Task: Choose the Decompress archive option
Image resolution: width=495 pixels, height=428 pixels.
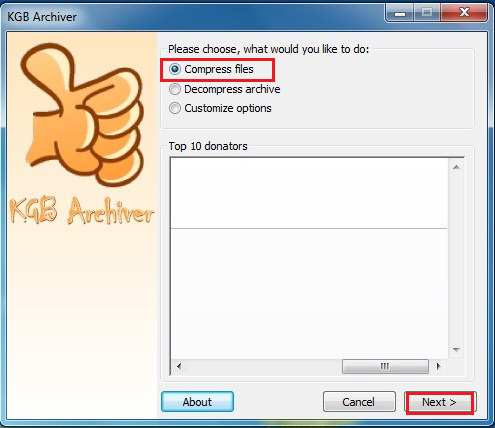Action: point(175,89)
